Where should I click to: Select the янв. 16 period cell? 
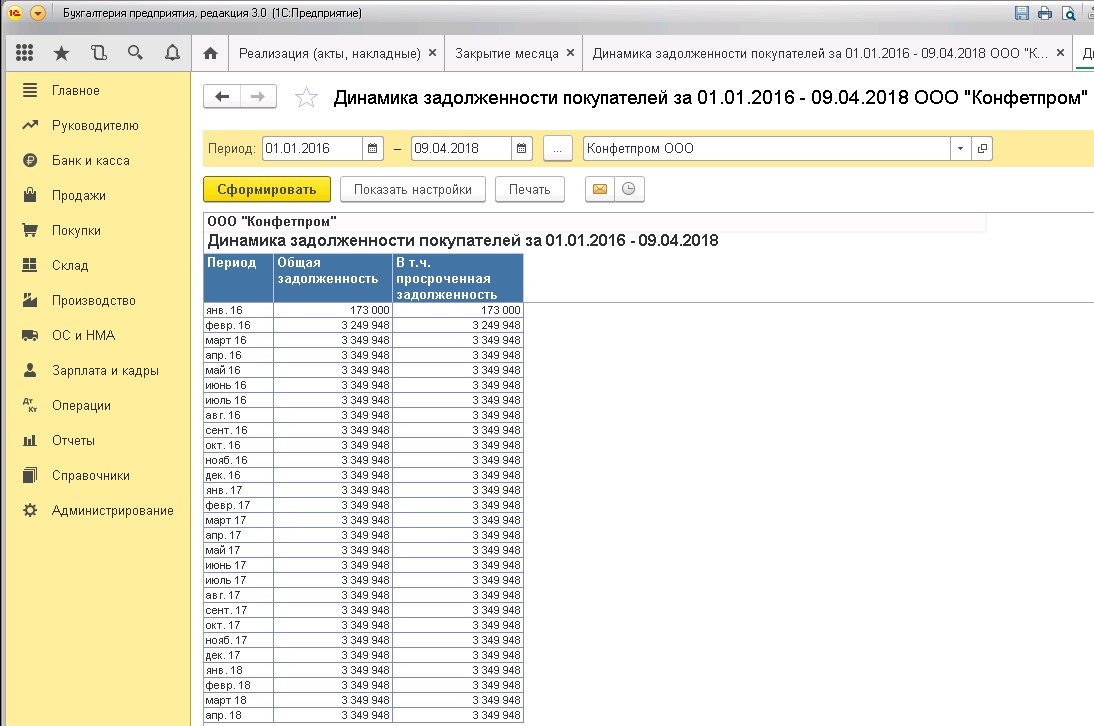238,310
